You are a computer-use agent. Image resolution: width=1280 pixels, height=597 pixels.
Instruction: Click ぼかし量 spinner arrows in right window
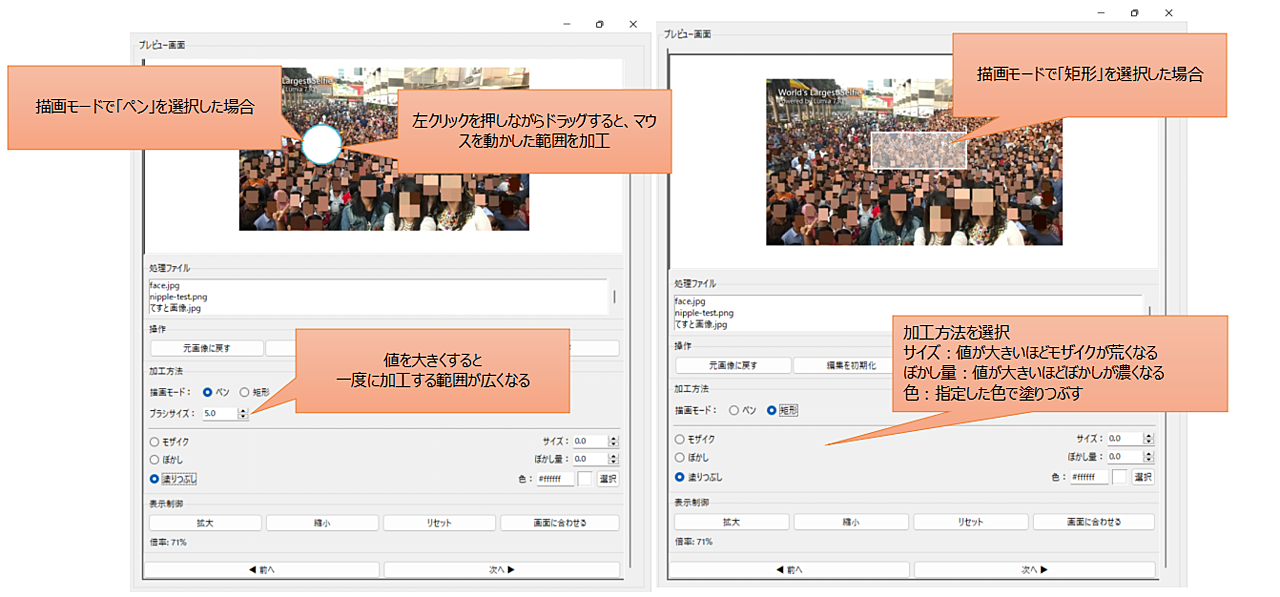1147,457
